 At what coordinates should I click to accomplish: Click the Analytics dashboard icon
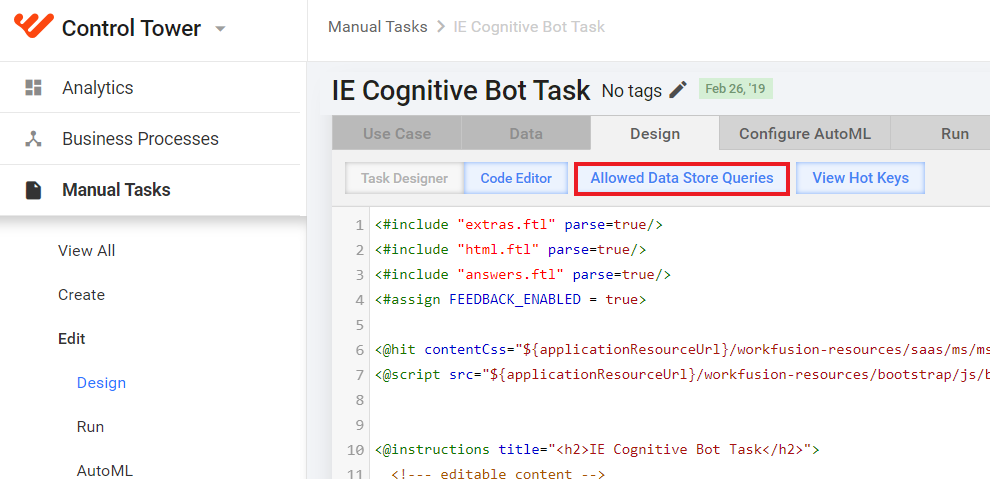(33, 88)
